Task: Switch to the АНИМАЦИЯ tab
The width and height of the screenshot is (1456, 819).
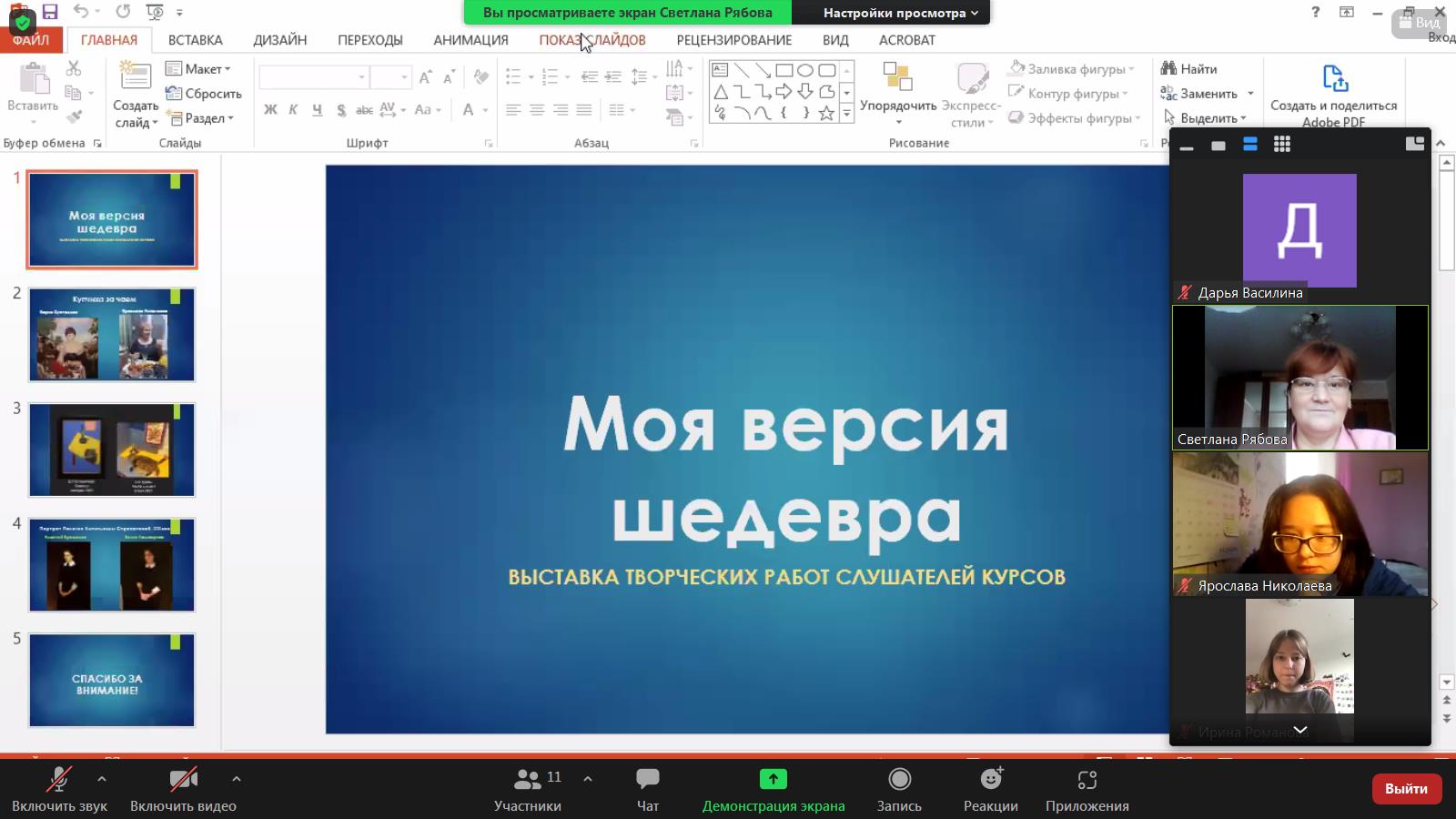Action: pyautogui.click(x=470, y=40)
